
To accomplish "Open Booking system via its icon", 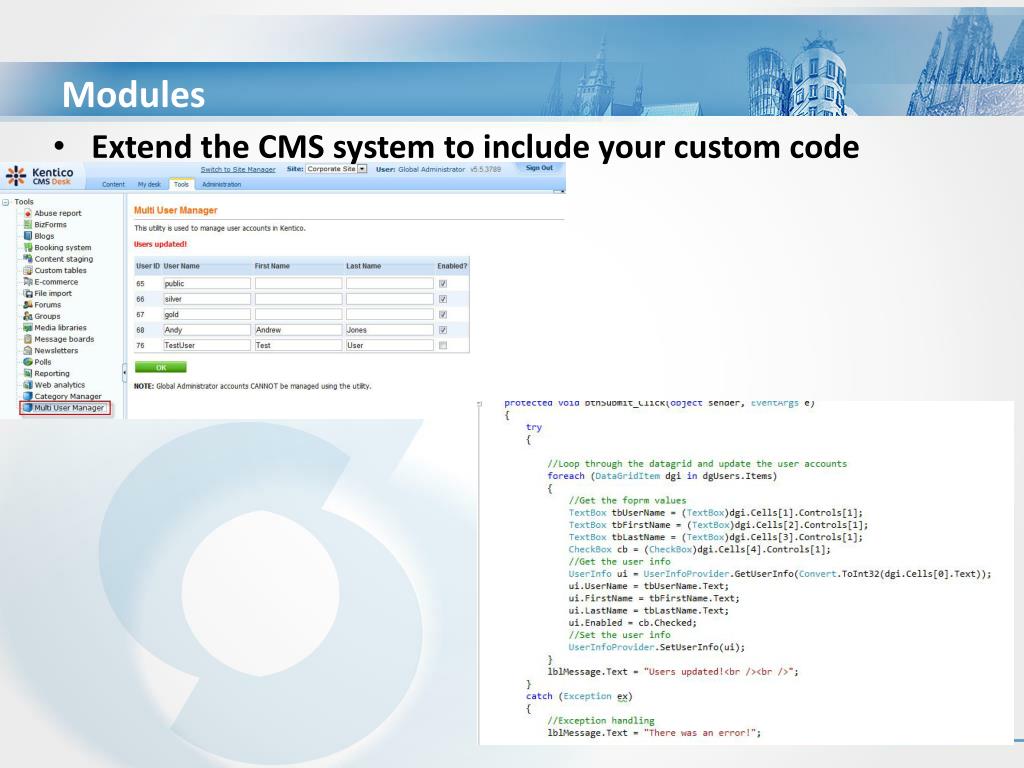I will [x=27, y=247].
